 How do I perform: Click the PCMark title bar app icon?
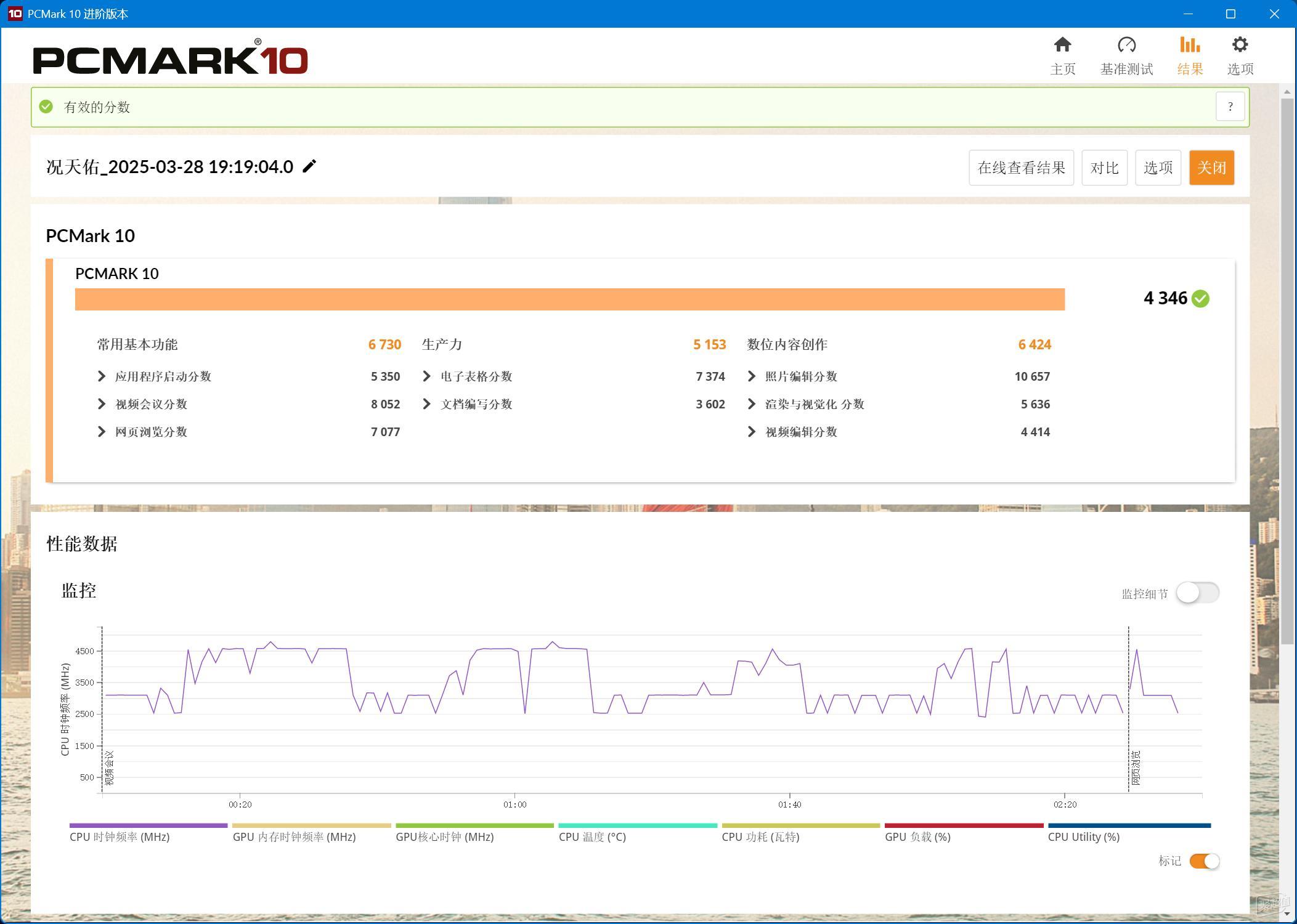click(x=15, y=14)
